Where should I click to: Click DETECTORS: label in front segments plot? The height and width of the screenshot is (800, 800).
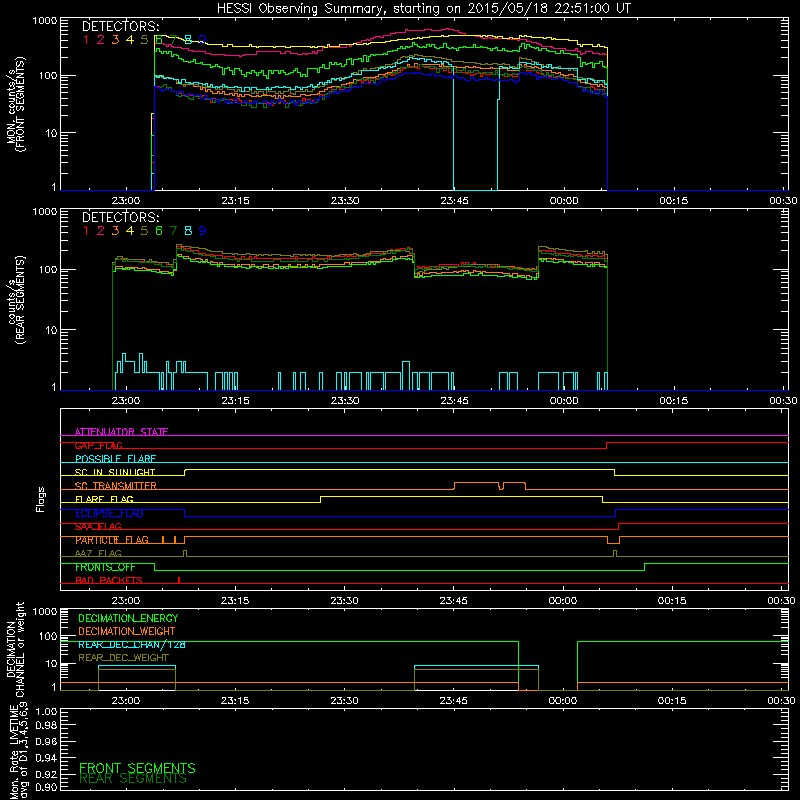[121, 26]
